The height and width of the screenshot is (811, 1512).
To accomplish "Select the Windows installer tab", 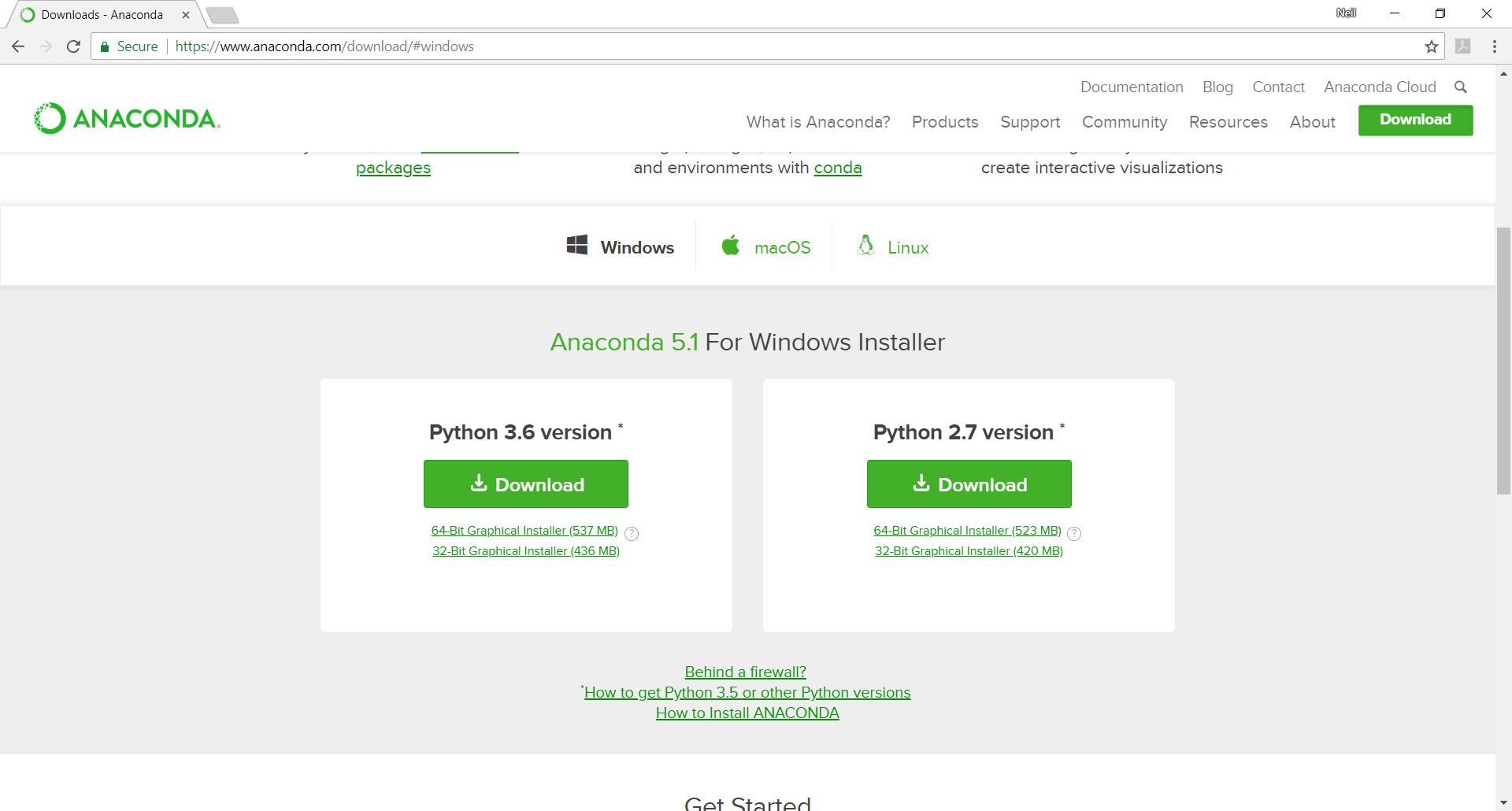I will [620, 247].
